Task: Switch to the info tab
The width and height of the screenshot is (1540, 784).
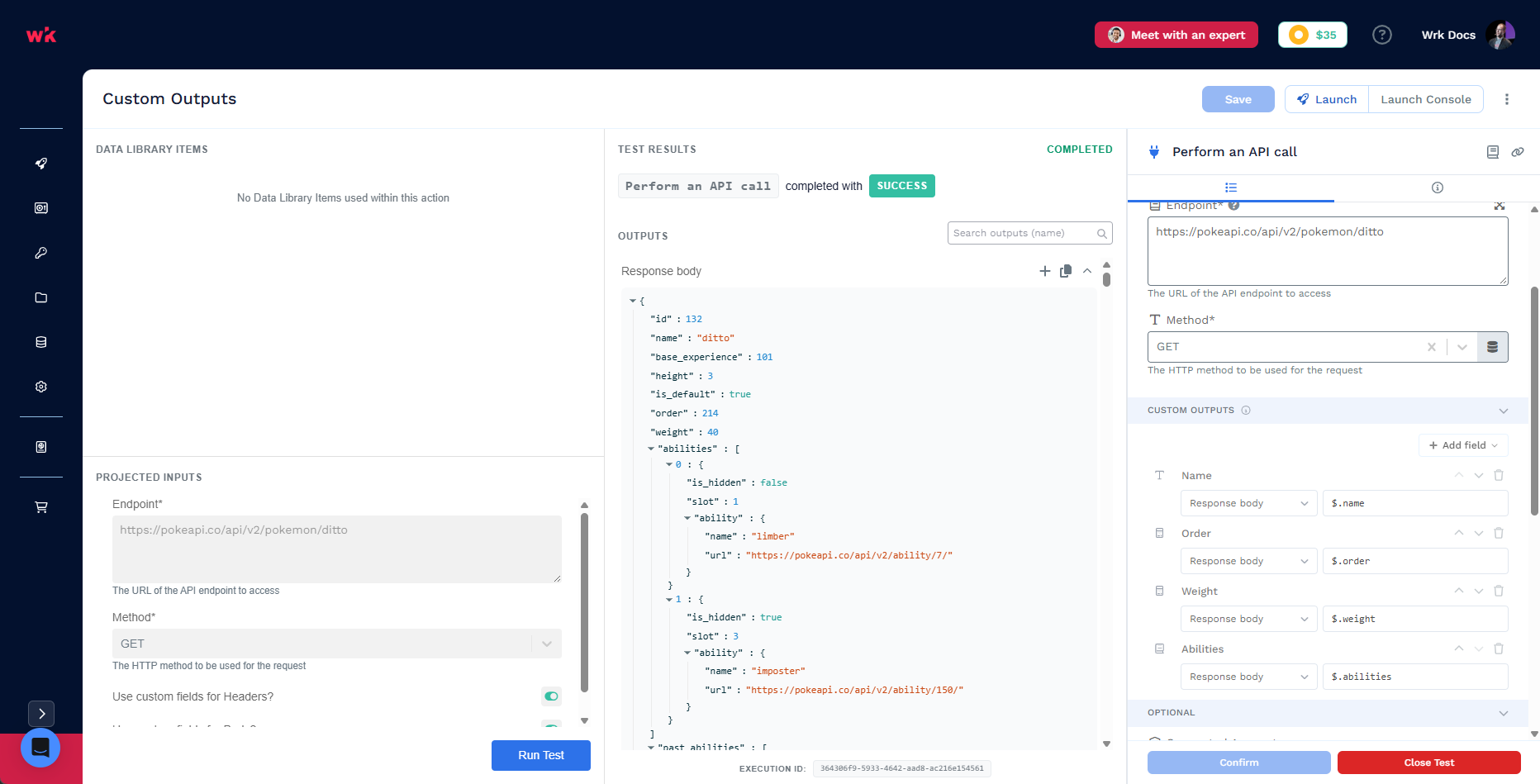Action: click(1437, 188)
